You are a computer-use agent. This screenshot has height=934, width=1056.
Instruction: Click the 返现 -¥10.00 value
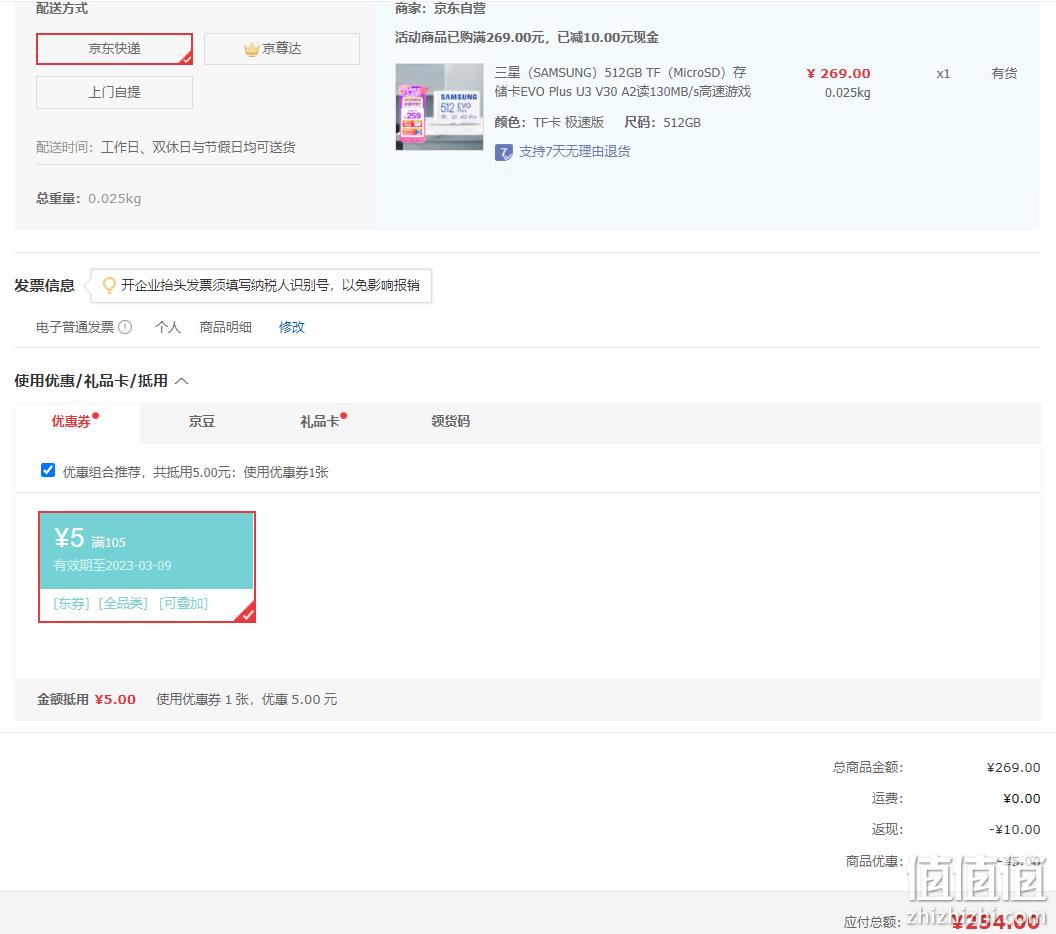coord(1014,830)
